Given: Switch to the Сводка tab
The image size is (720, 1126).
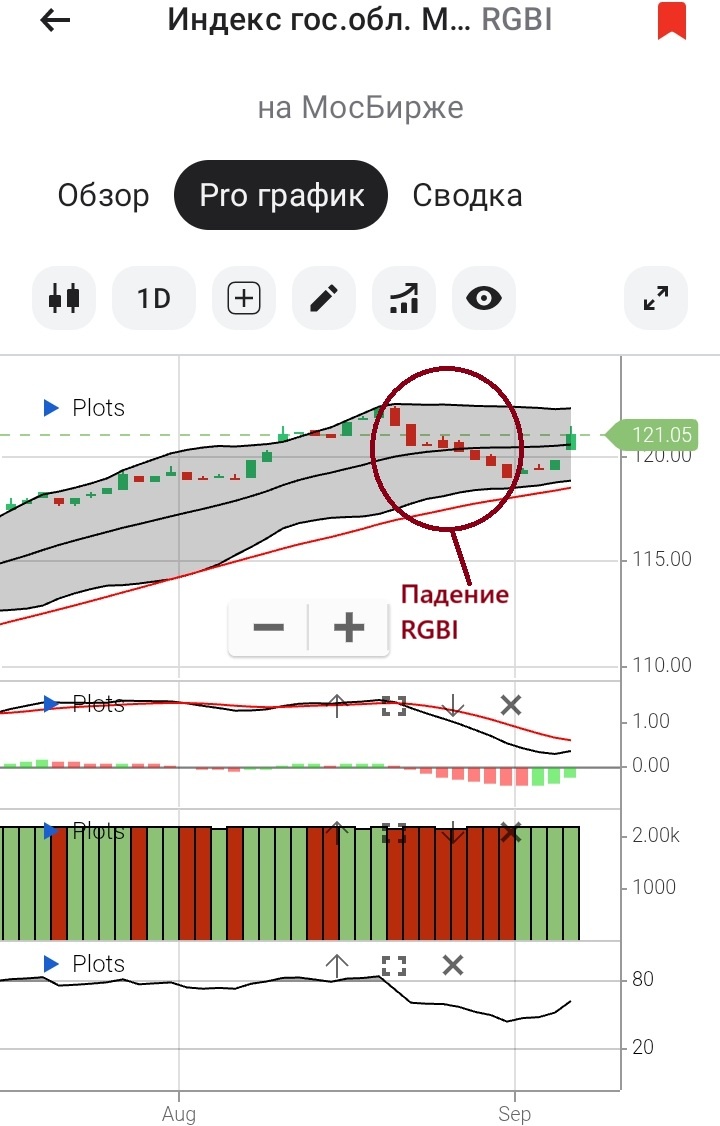Looking at the screenshot, I should coord(467,195).
